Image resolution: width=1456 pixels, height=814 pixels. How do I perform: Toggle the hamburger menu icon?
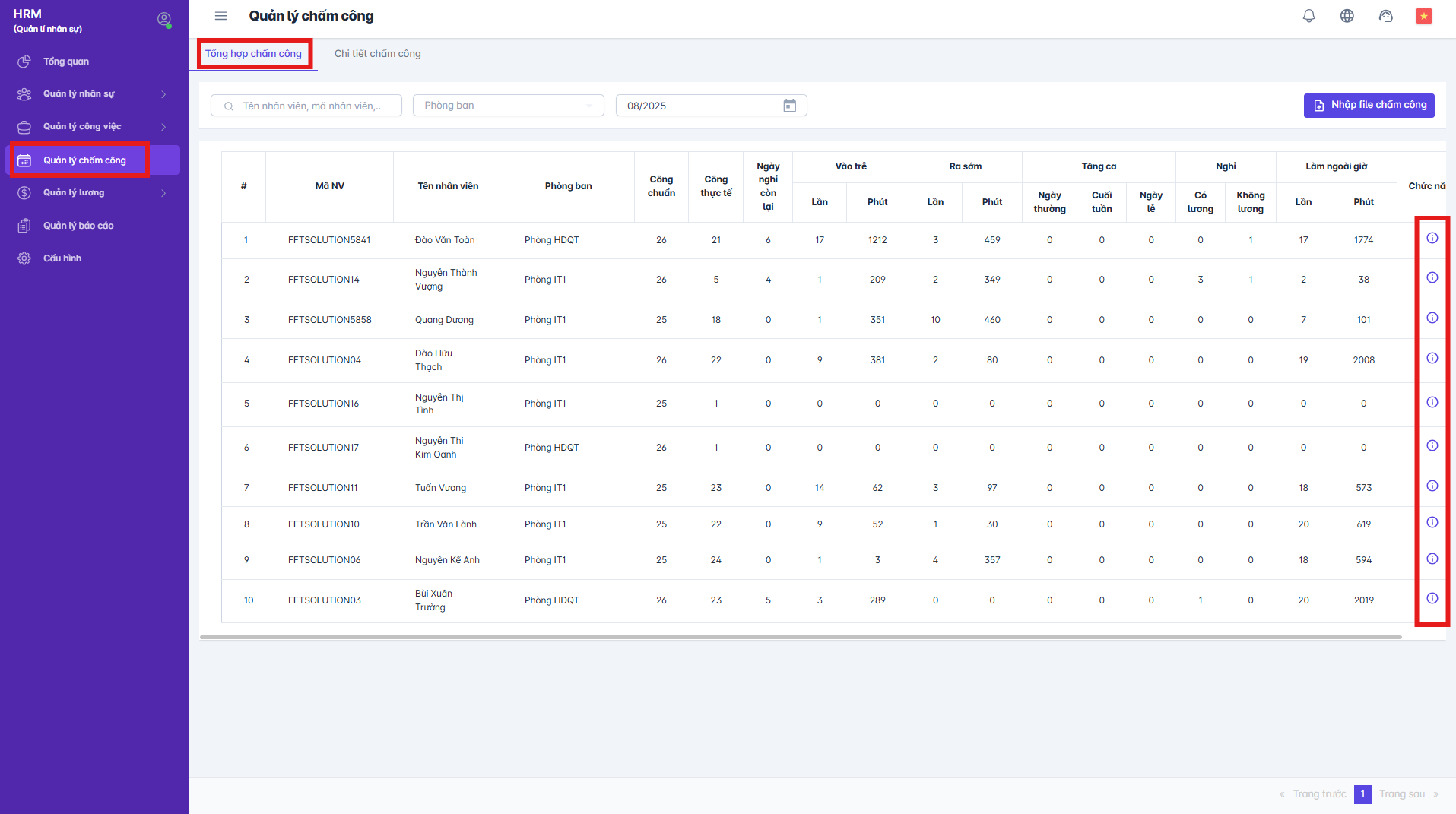221,16
